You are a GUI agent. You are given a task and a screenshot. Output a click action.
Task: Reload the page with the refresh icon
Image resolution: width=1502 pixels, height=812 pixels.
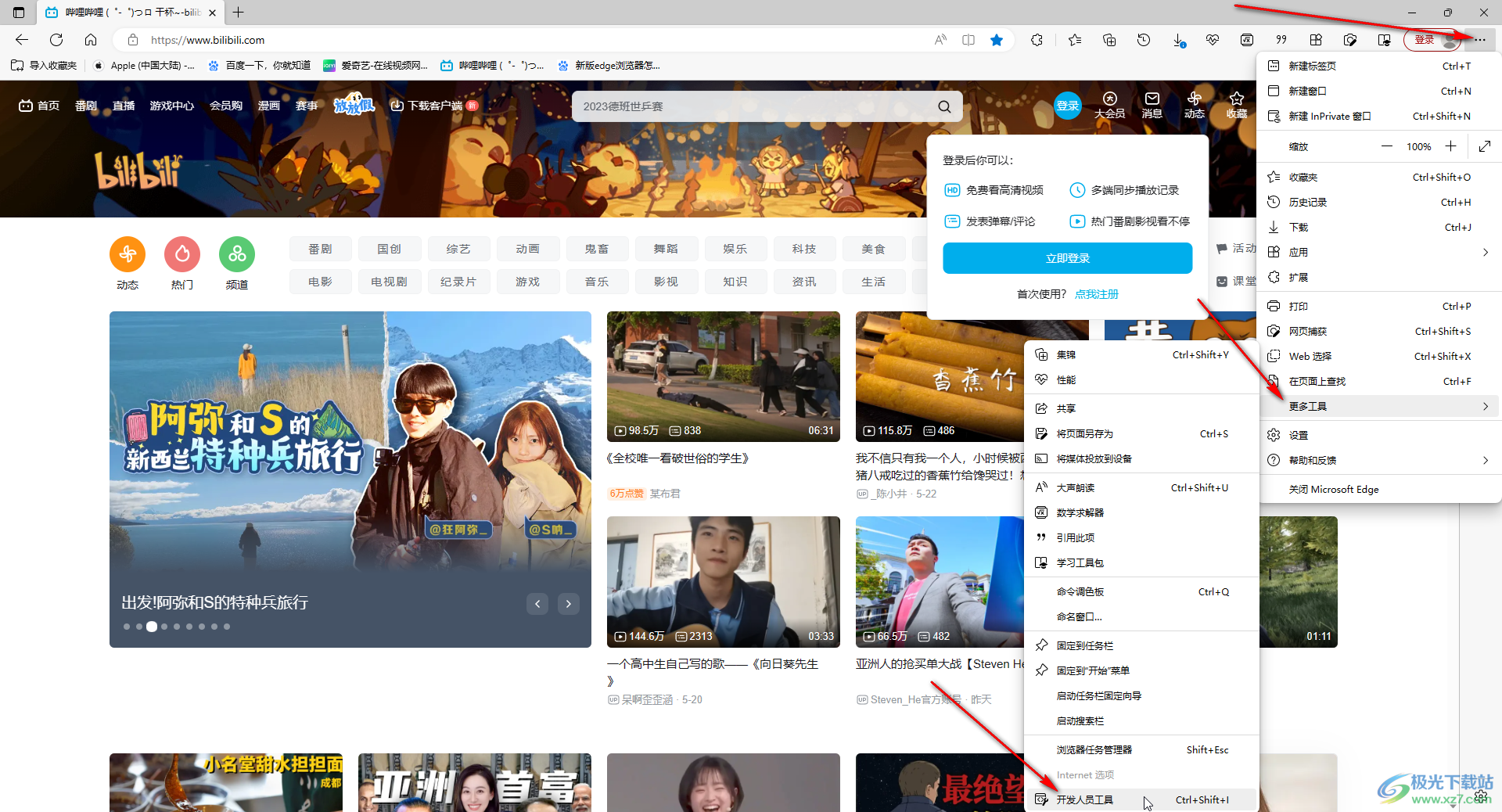coord(56,40)
